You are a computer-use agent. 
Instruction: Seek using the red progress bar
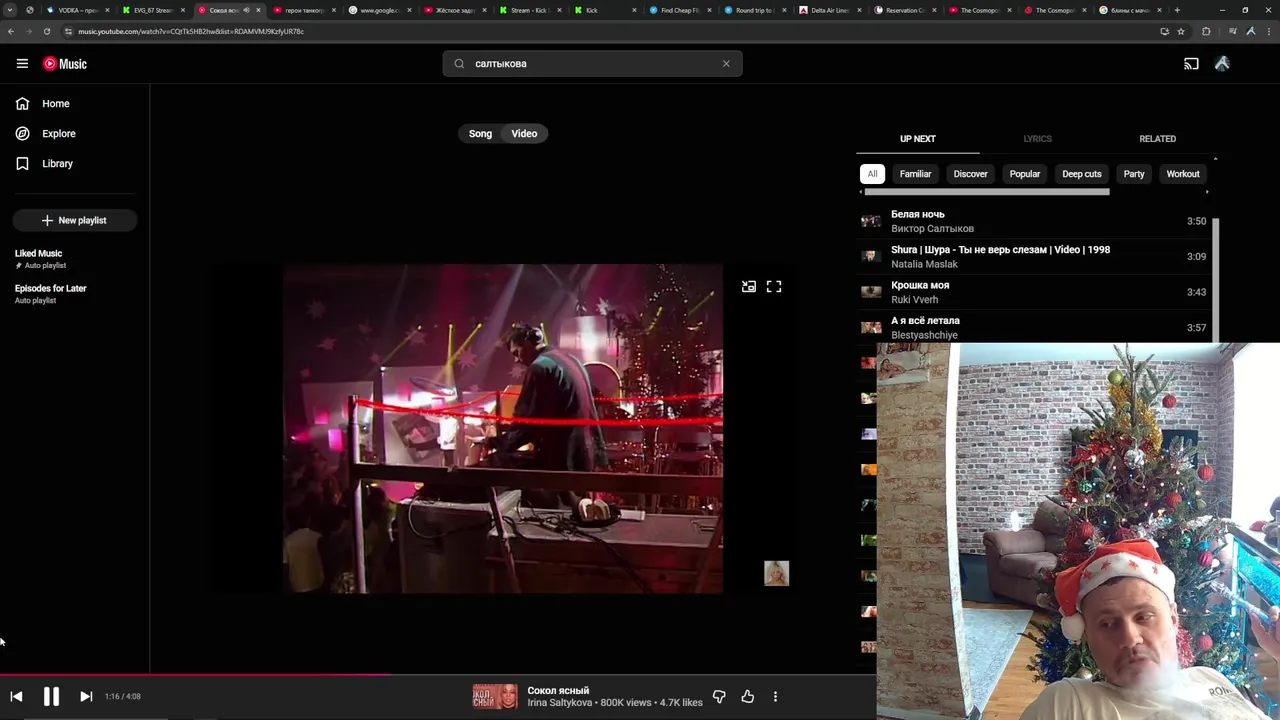point(438,674)
